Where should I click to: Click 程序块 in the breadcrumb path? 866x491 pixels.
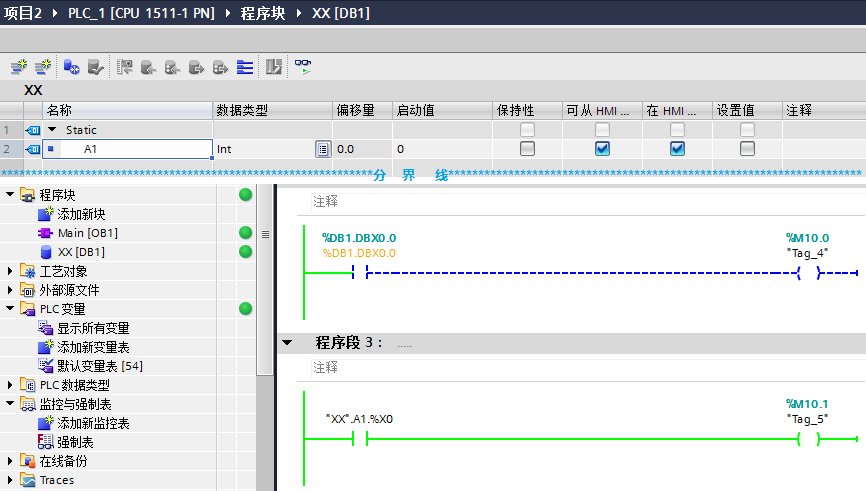(x=262, y=13)
